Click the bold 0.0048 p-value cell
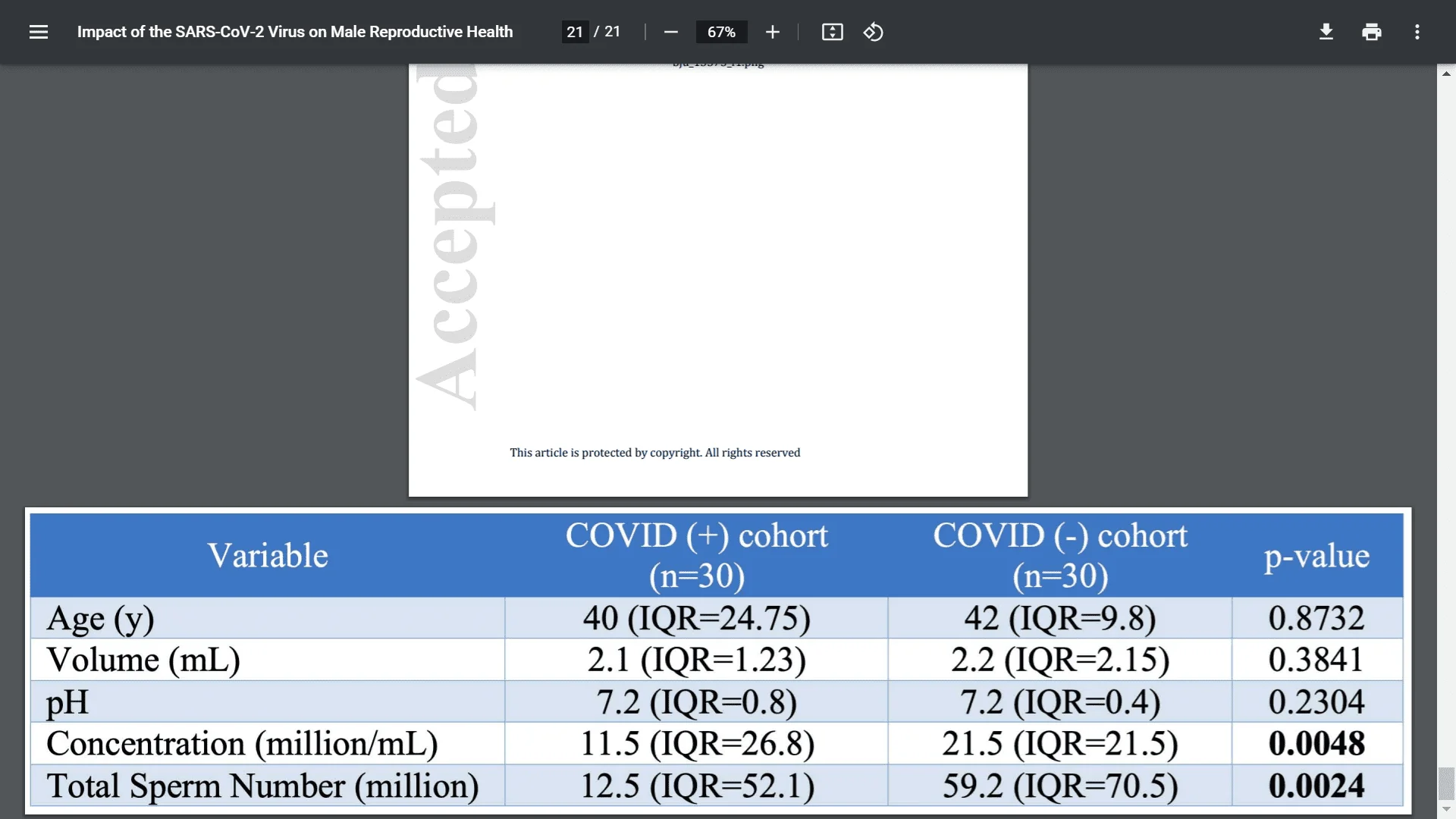1456x819 pixels. tap(1316, 744)
